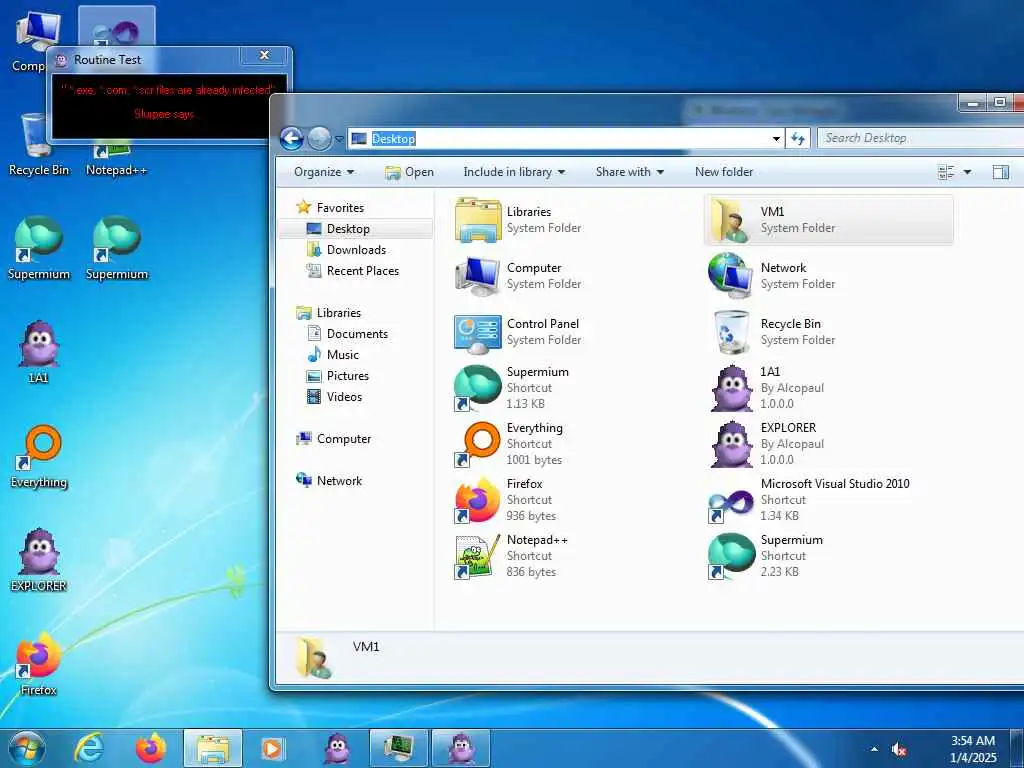The image size is (1024, 768).
Task: Close the Routine Test window
Action: [264, 56]
